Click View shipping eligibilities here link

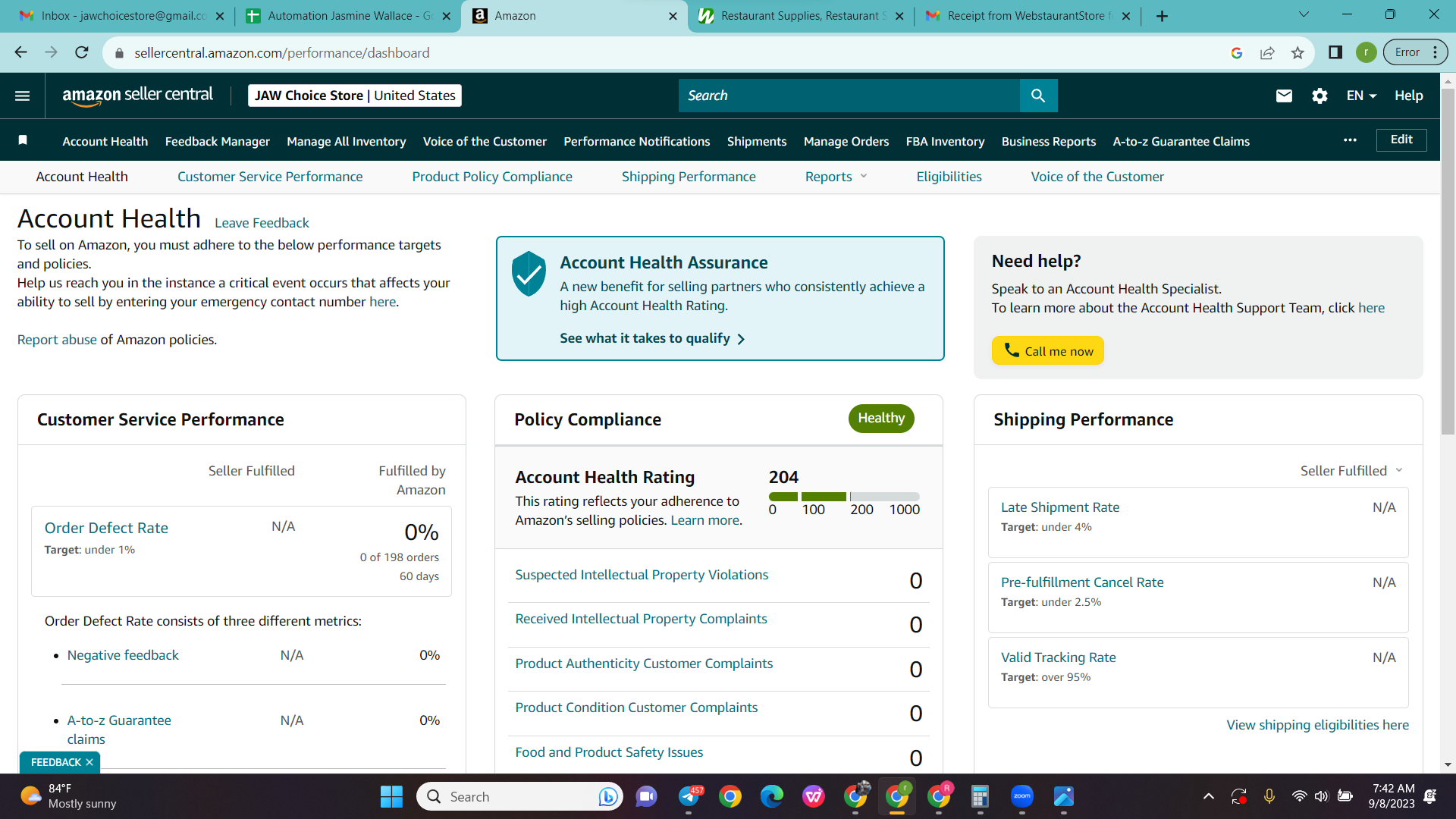point(1317,725)
